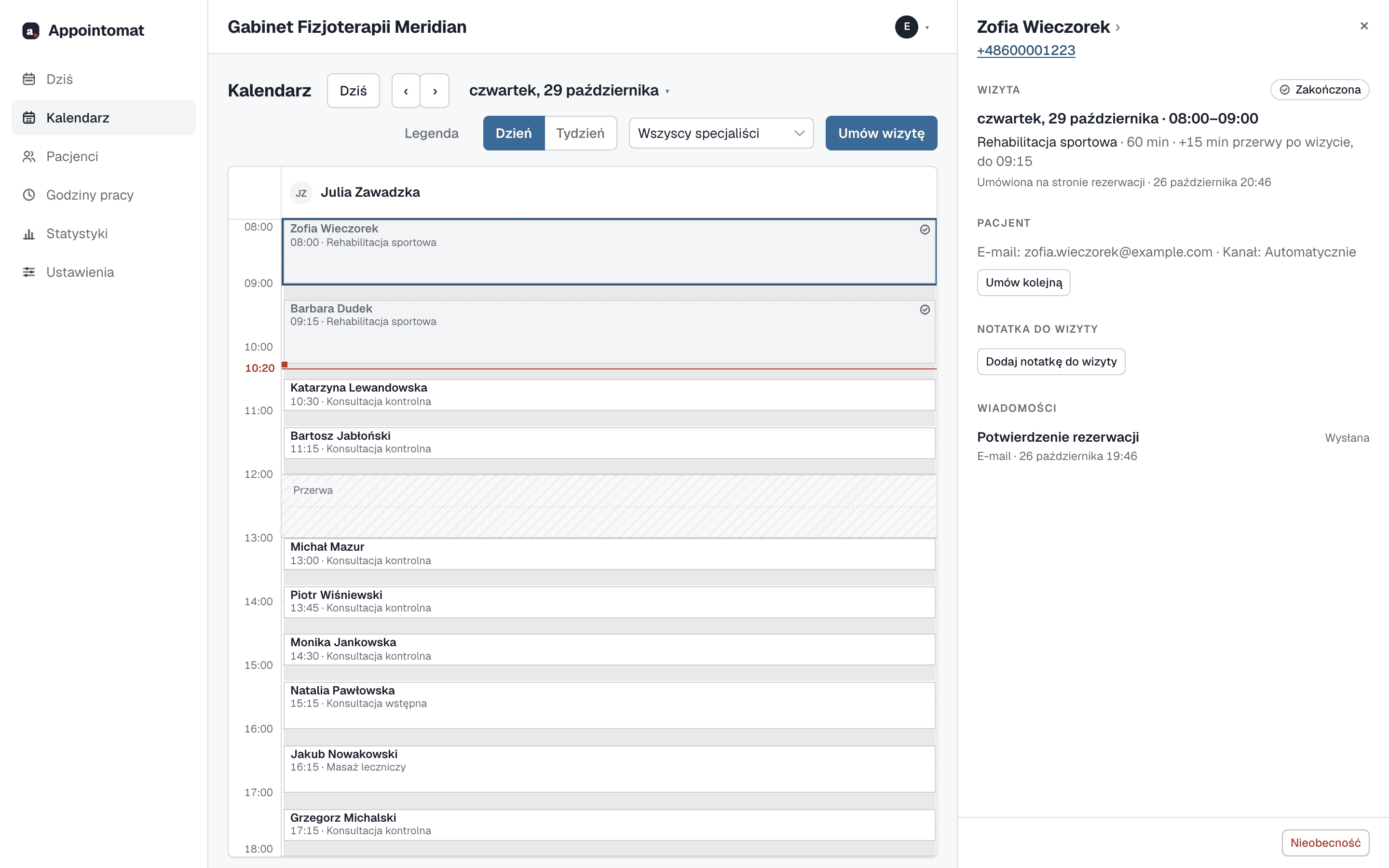Mark visit as Nieobecność
1389x868 pixels.
click(1325, 843)
